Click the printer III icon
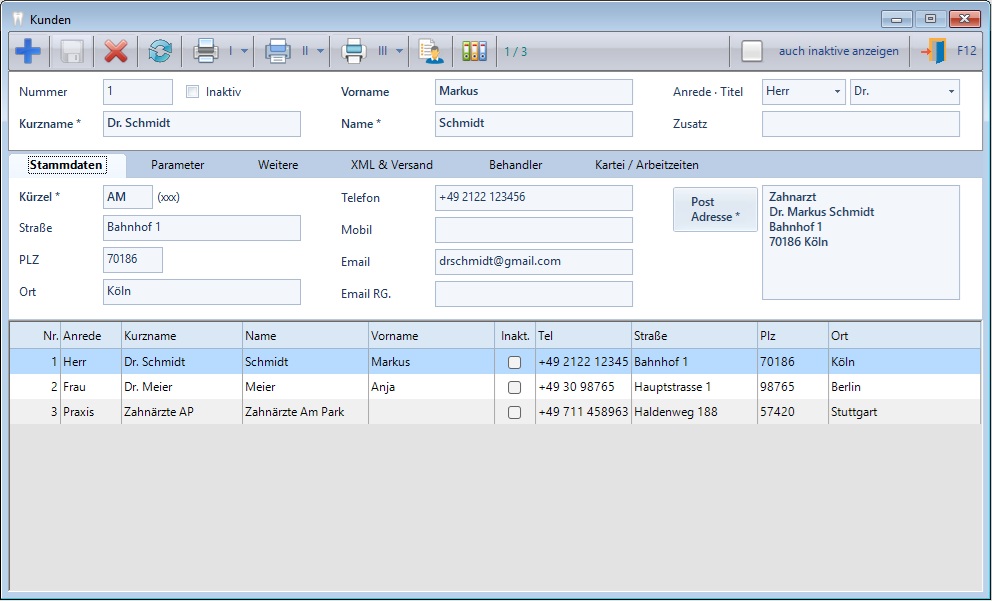The height and width of the screenshot is (601, 992). (x=354, y=51)
